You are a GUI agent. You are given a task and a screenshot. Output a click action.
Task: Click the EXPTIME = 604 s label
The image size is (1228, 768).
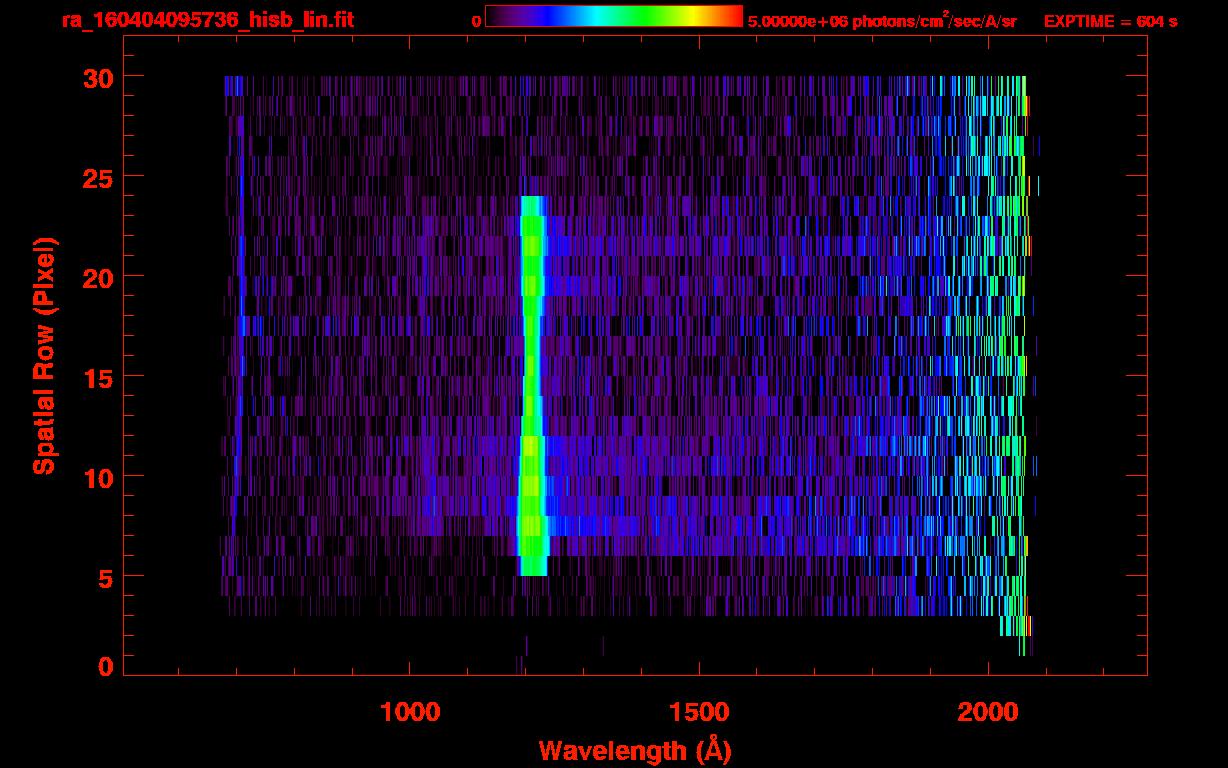(1110, 21)
